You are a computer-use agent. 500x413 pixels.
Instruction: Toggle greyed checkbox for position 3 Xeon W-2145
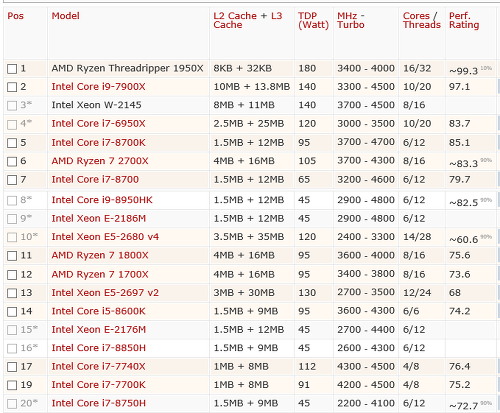coord(12,106)
